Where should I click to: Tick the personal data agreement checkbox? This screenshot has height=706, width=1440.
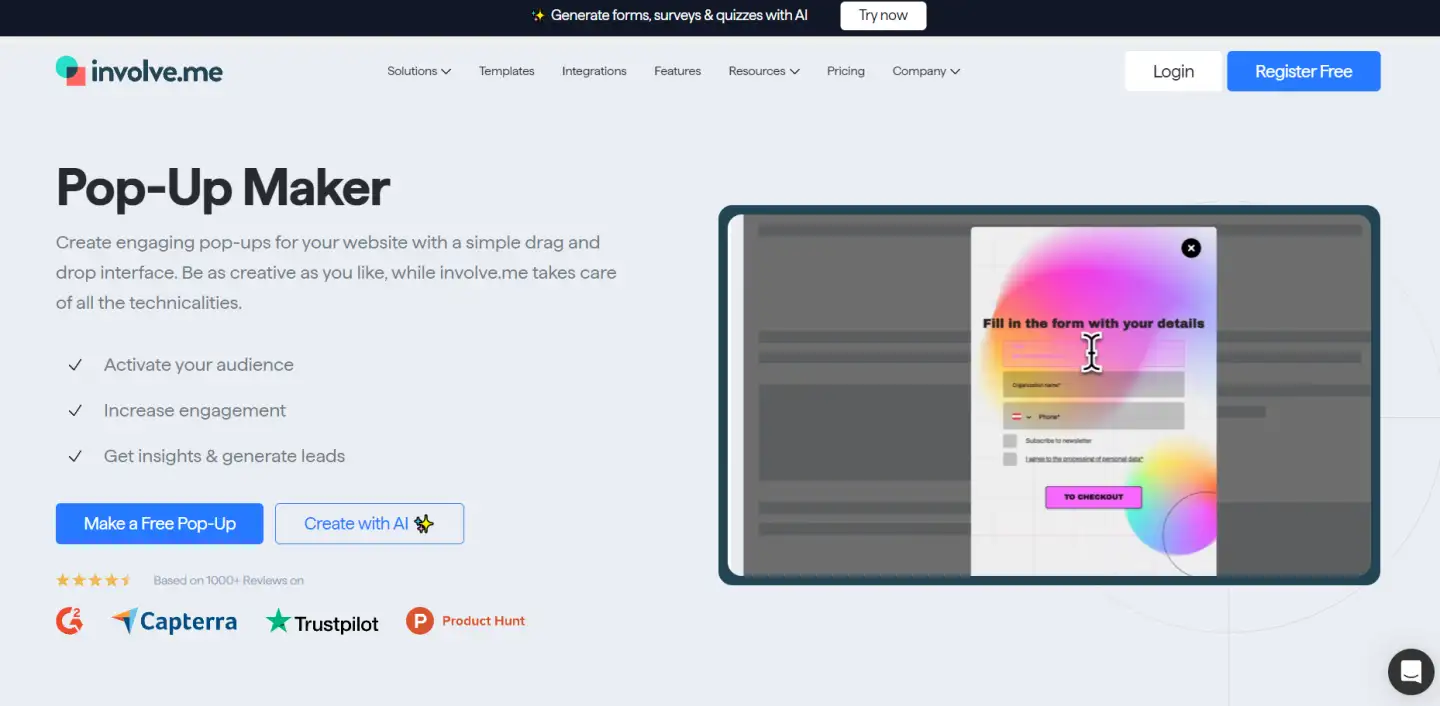pyautogui.click(x=1010, y=459)
